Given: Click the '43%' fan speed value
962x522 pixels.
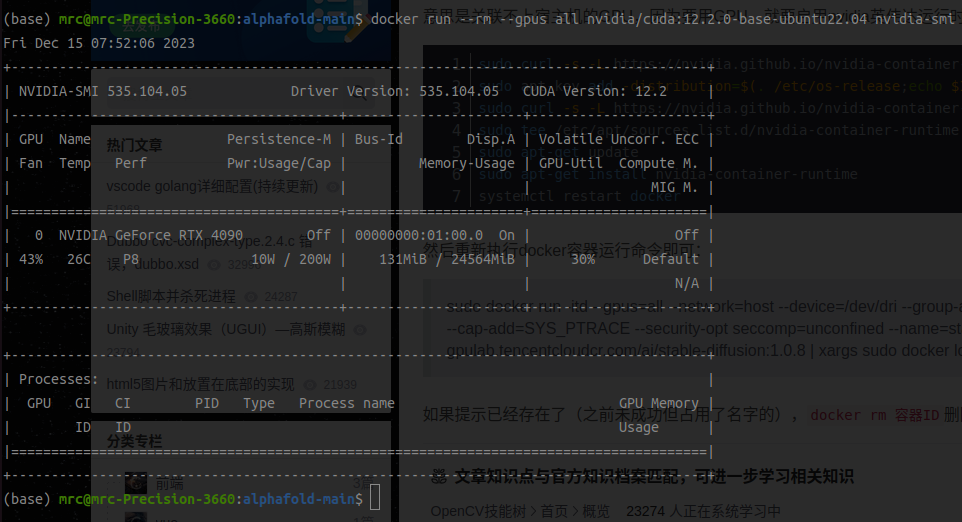Looking at the screenshot, I should click(x=31, y=259).
